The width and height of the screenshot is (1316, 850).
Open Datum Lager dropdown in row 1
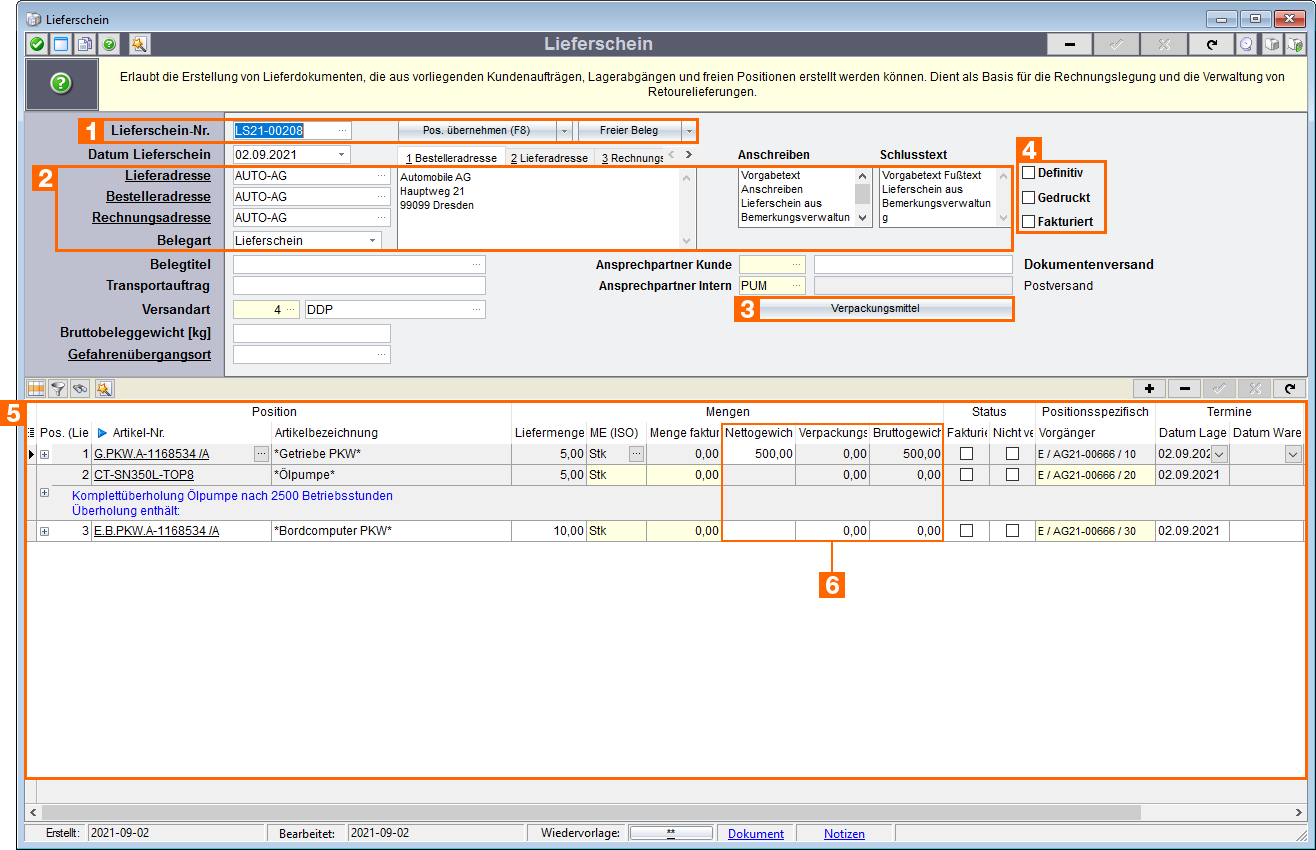1219,454
